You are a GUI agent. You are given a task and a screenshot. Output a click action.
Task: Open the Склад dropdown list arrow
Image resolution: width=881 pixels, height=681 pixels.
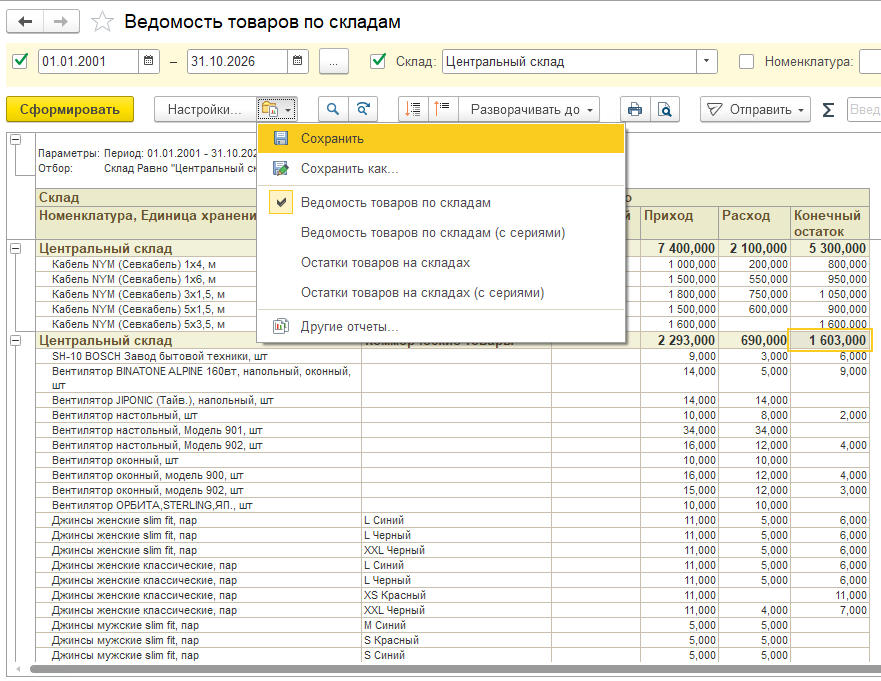pyautogui.click(x=707, y=61)
